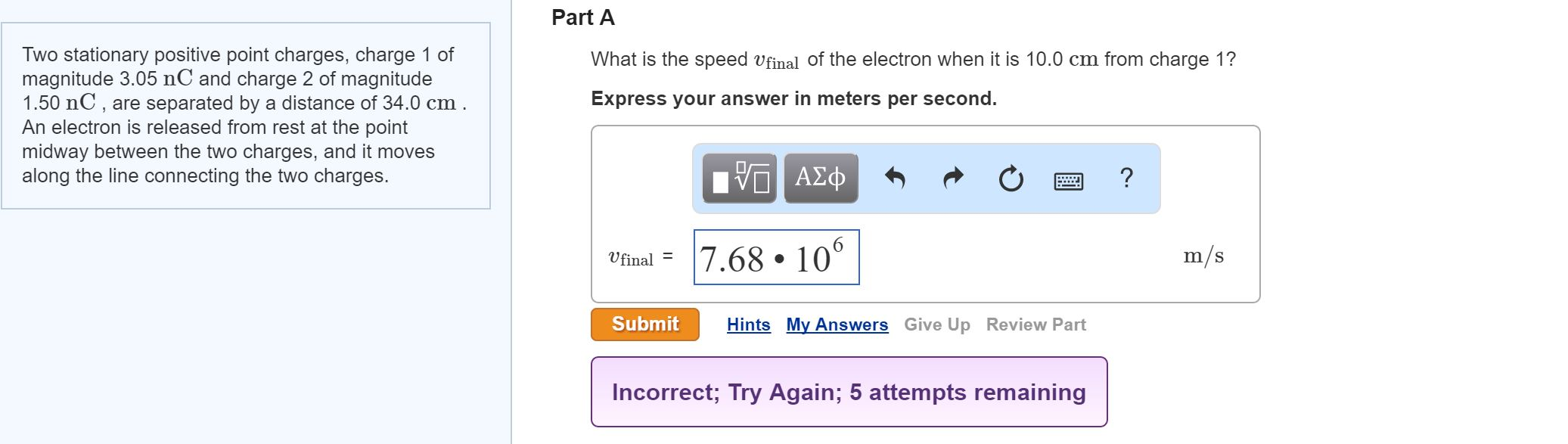Give Up on Part A
Viewport: 1568px width, 444px height.
[x=936, y=324]
